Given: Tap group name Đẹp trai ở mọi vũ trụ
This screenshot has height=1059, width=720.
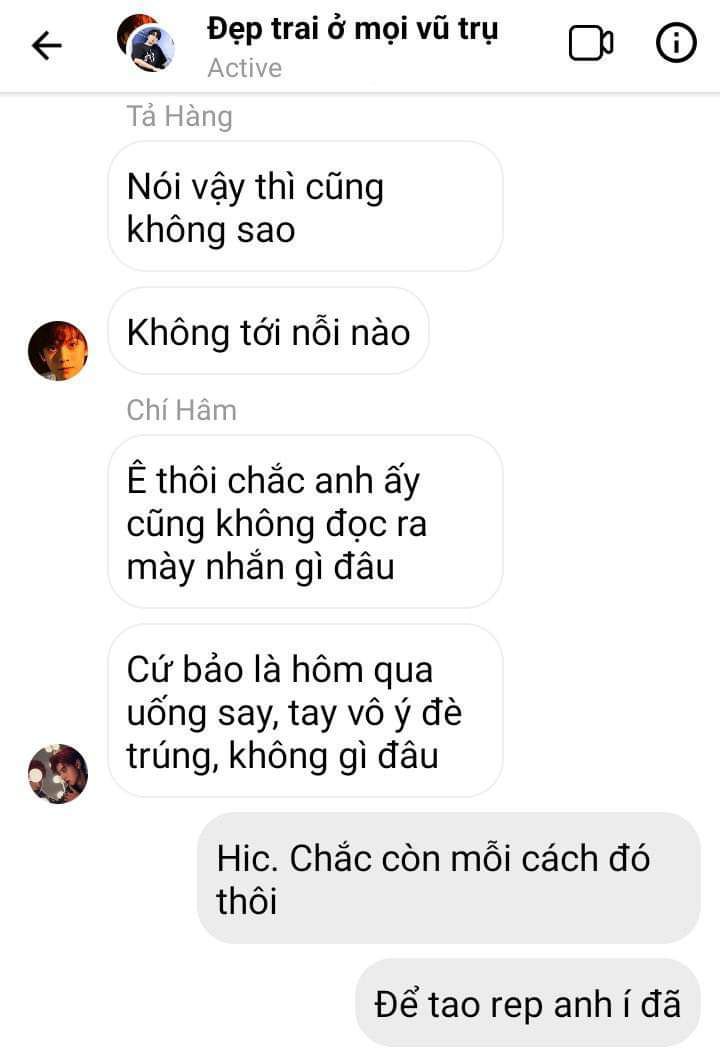Looking at the screenshot, I should pyautogui.click(x=352, y=30).
